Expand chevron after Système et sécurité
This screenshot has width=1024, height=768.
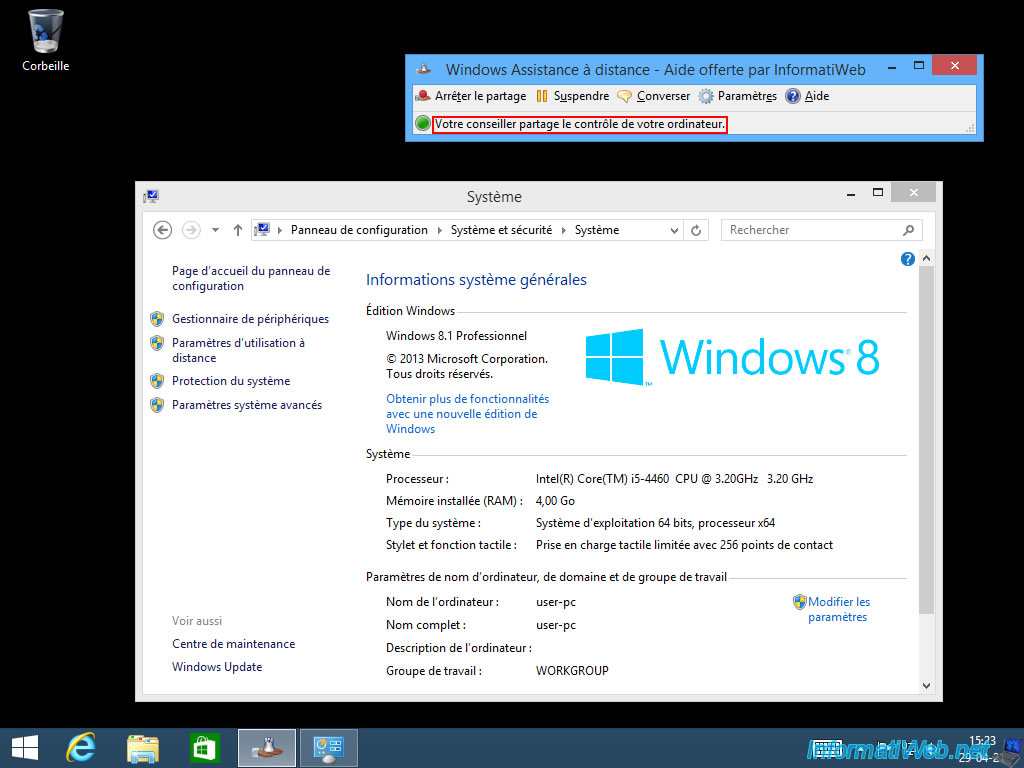564,230
